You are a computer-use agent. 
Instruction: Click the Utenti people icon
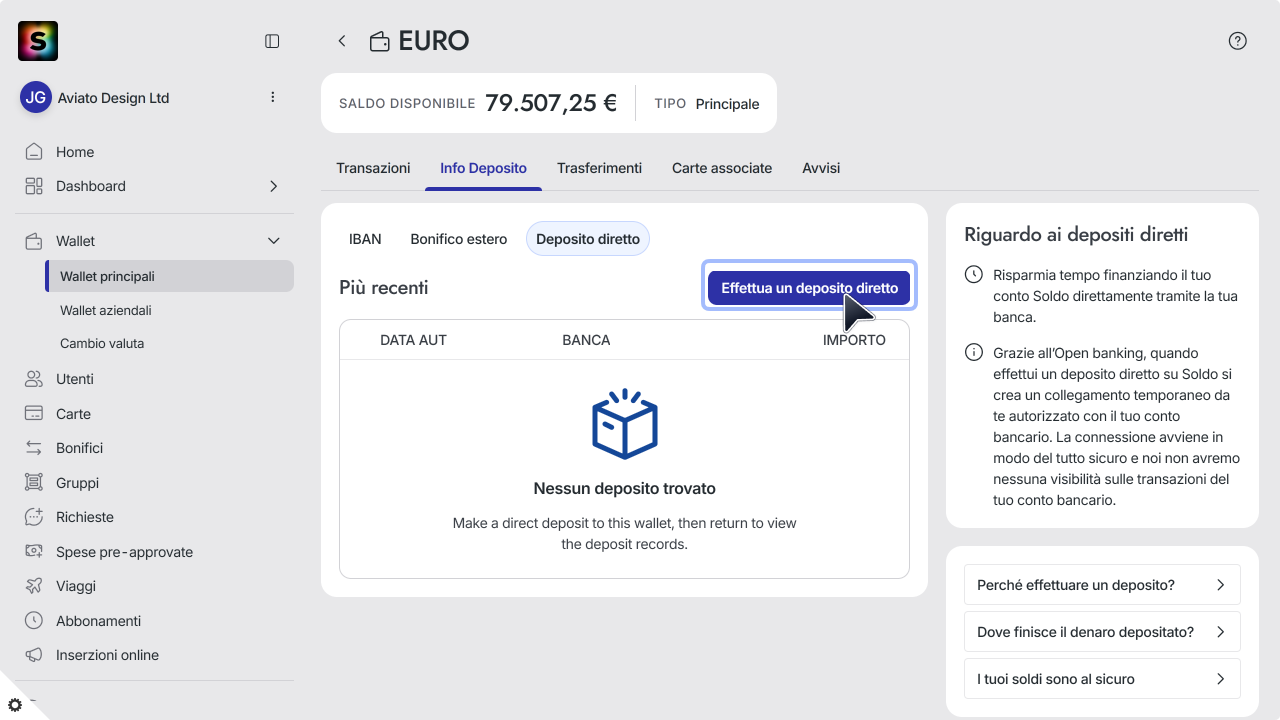pyautogui.click(x=34, y=379)
